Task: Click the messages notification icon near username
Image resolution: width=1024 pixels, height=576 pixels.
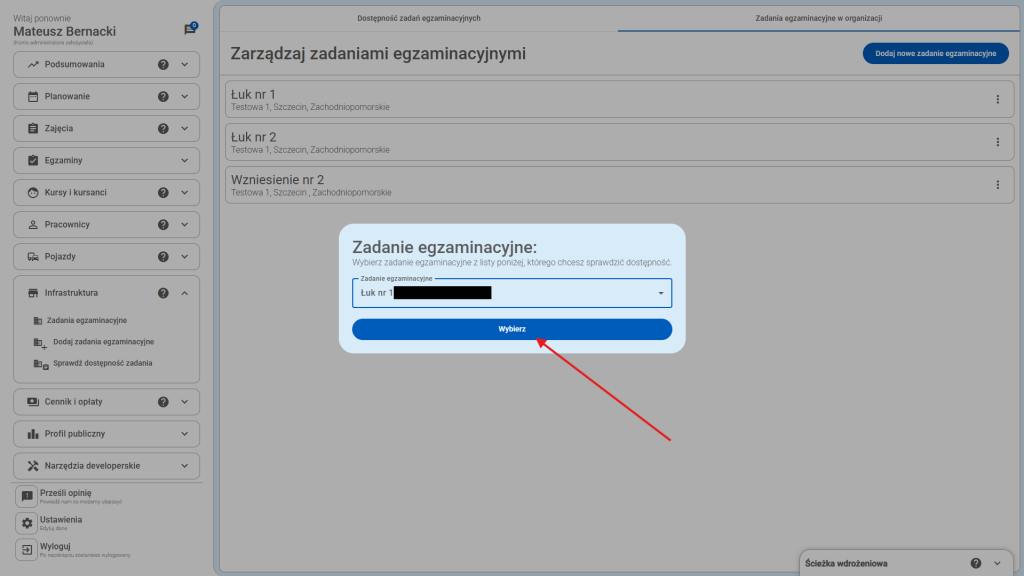Action: [x=190, y=30]
